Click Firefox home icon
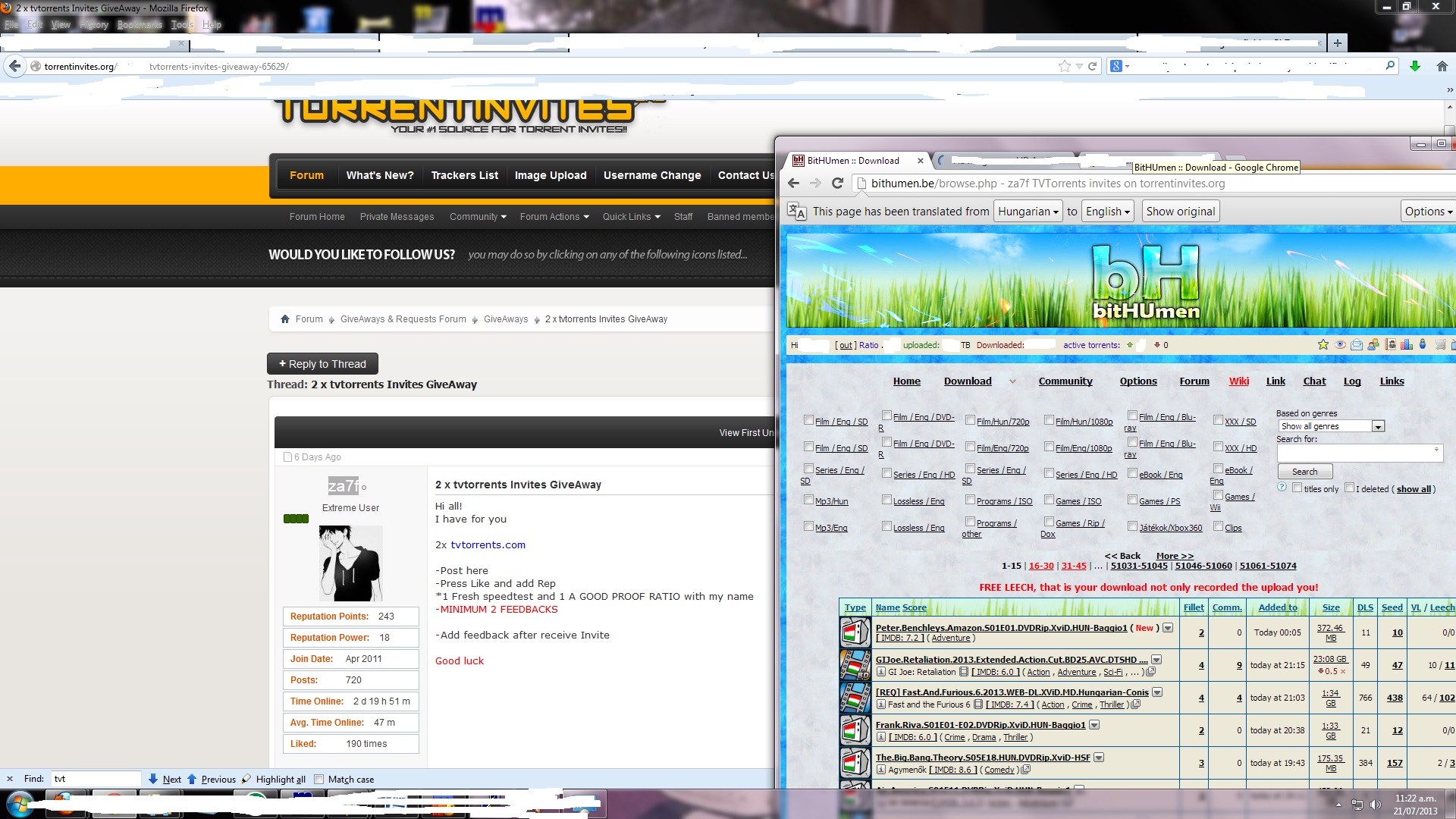This screenshot has height=819, width=1456. click(x=1442, y=66)
